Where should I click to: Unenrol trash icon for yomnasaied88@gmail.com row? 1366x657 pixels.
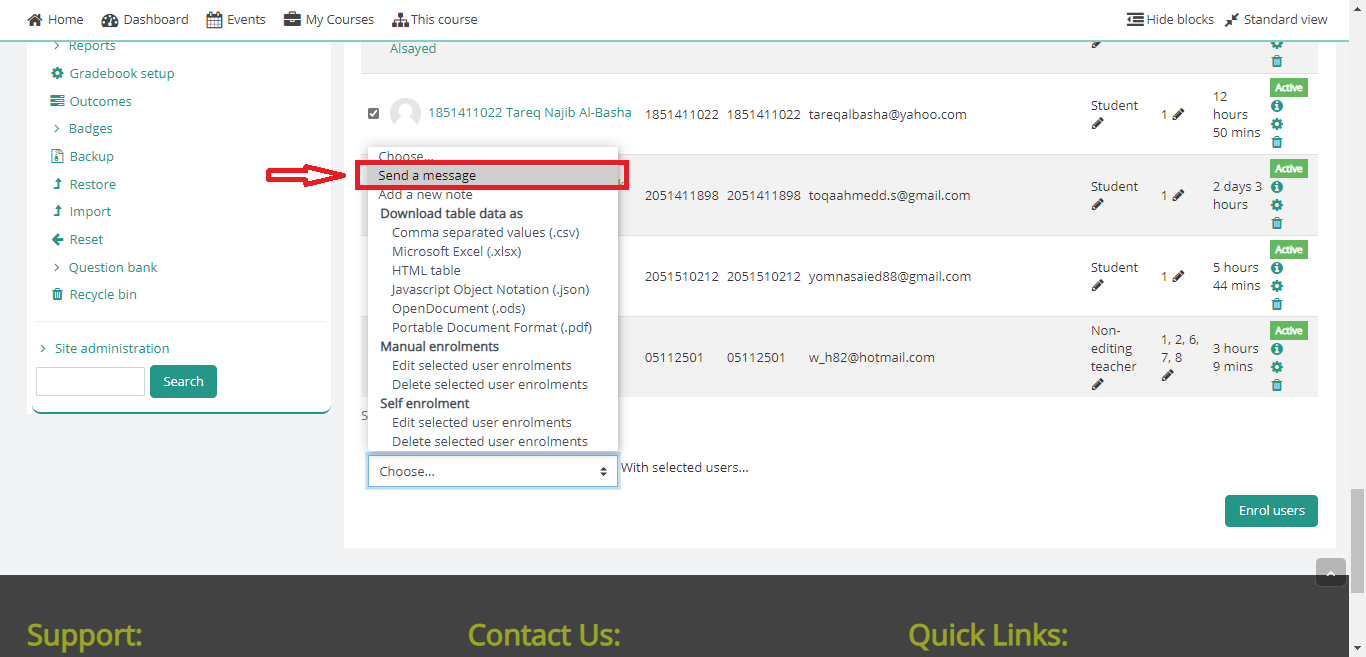tap(1277, 304)
